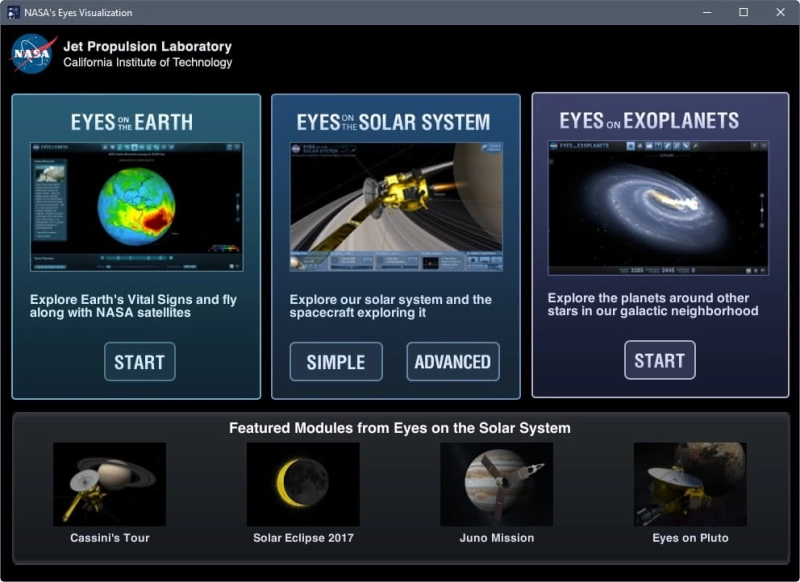Click the Solar System spacecraft preview screenshot
Viewport: 800px width, 582px height.
(396, 207)
